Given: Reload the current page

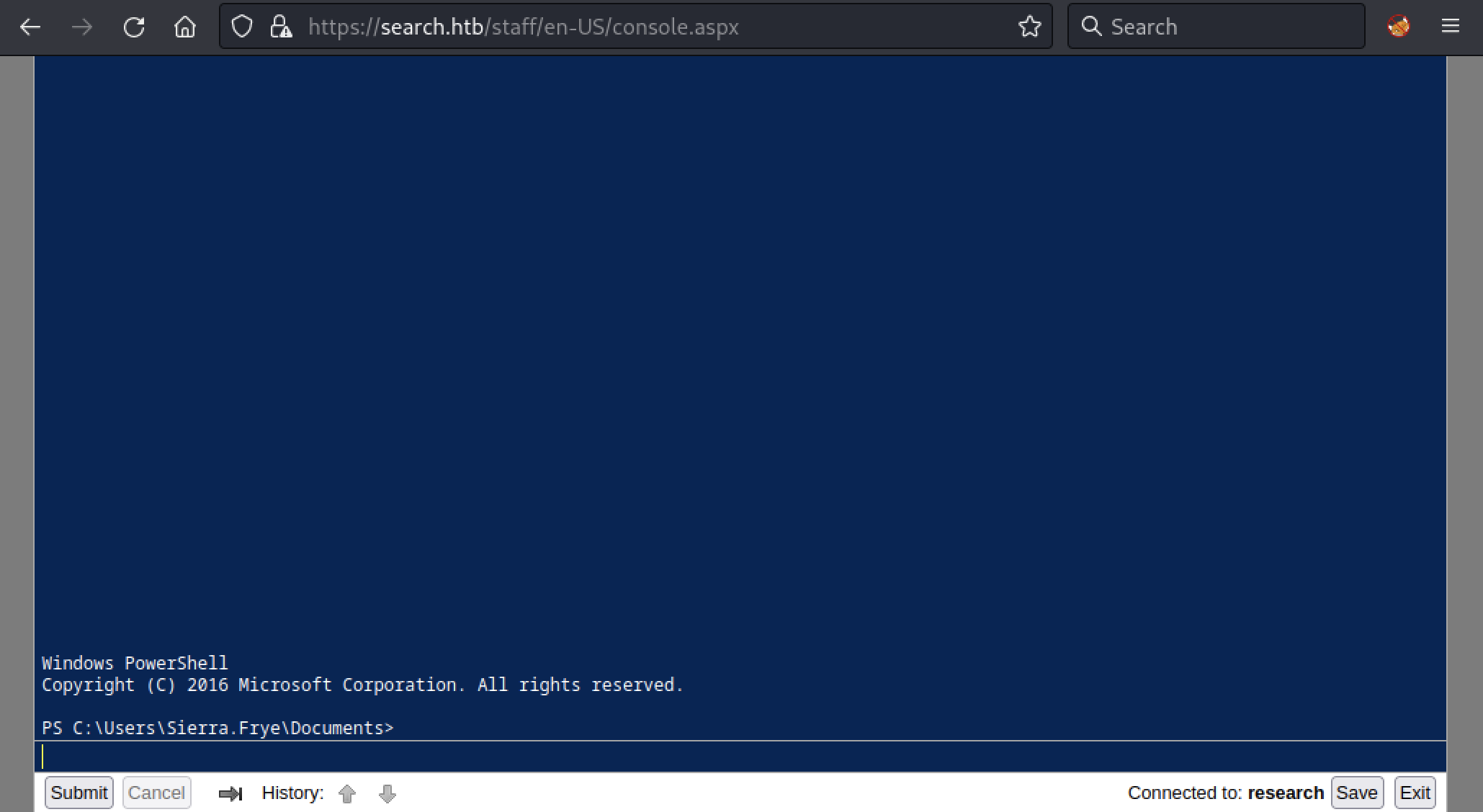Looking at the screenshot, I should tap(134, 27).
